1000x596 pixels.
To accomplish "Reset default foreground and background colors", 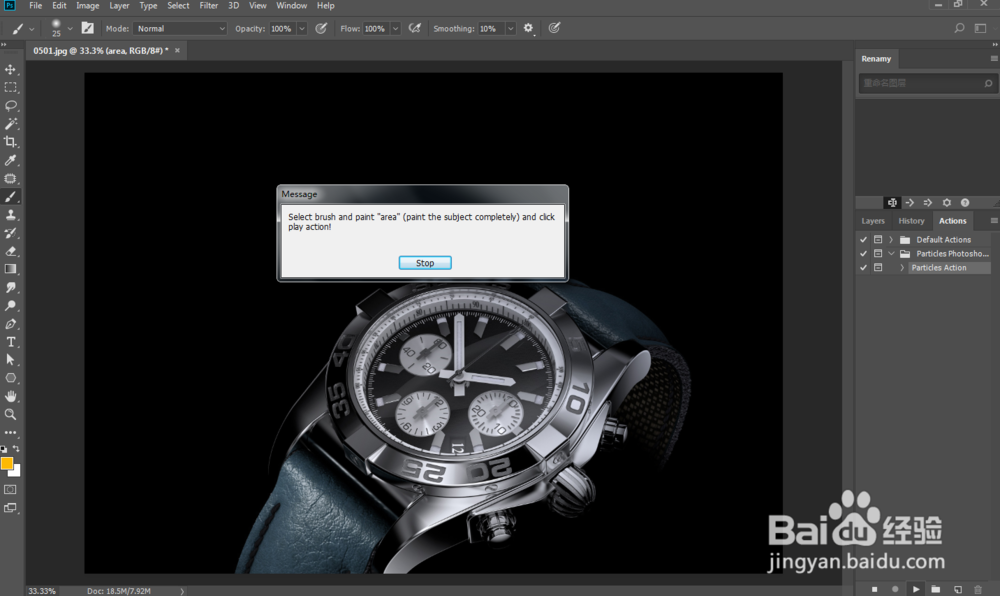I will click(4, 449).
